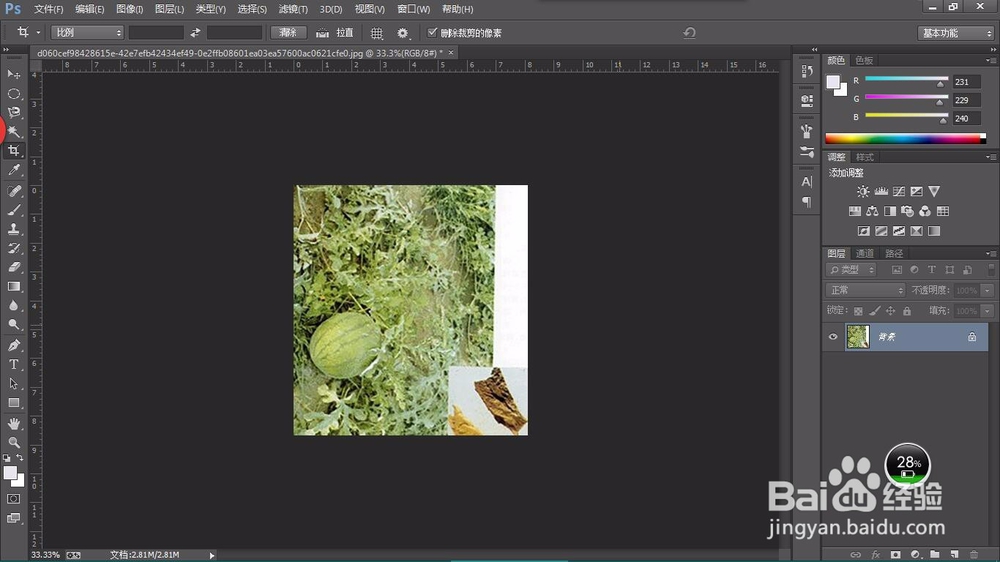Click the Clear button in options bar
The width and height of the screenshot is (1000, 562).
click(x=288, y=32)
